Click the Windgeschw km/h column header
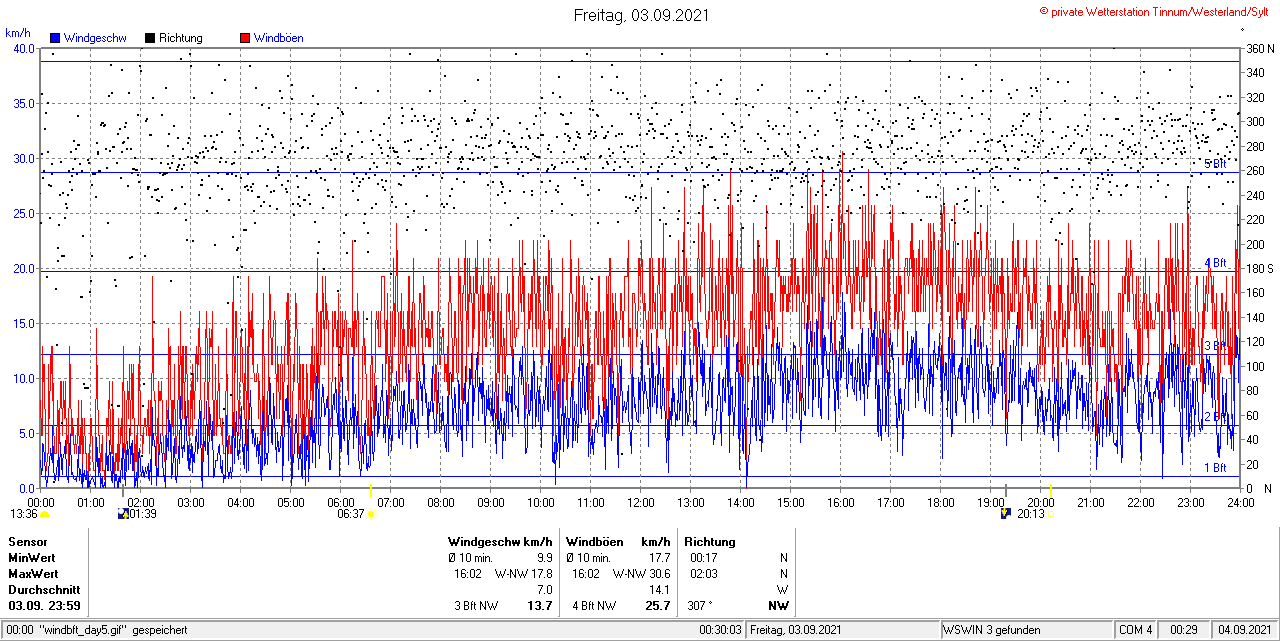Viewport: 1280px width, 641px height. coord(500,542)
